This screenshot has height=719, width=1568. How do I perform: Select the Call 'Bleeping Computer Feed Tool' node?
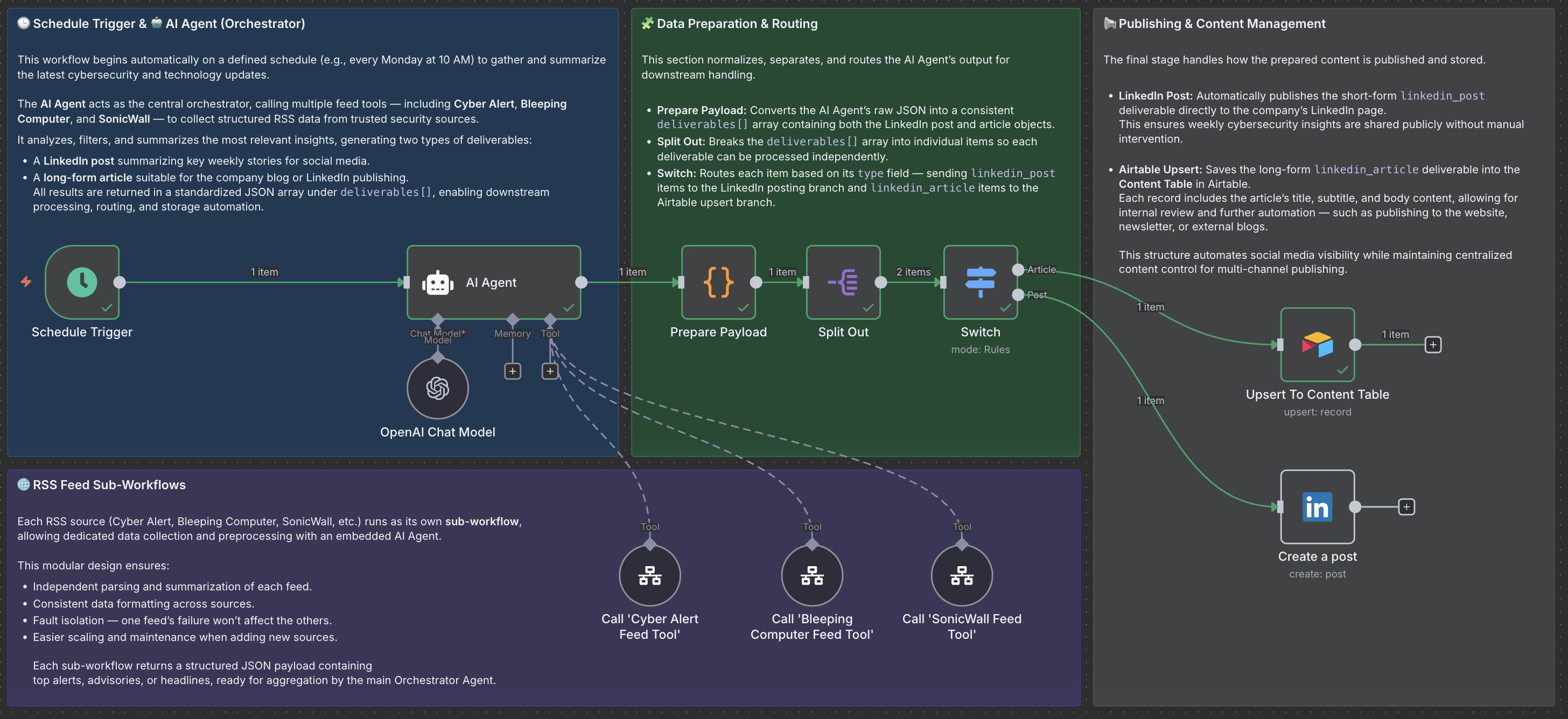click(812, 575)
